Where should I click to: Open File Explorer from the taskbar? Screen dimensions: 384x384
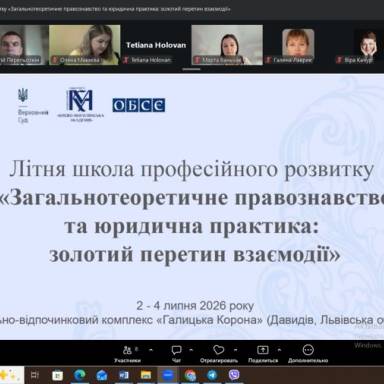146,375
